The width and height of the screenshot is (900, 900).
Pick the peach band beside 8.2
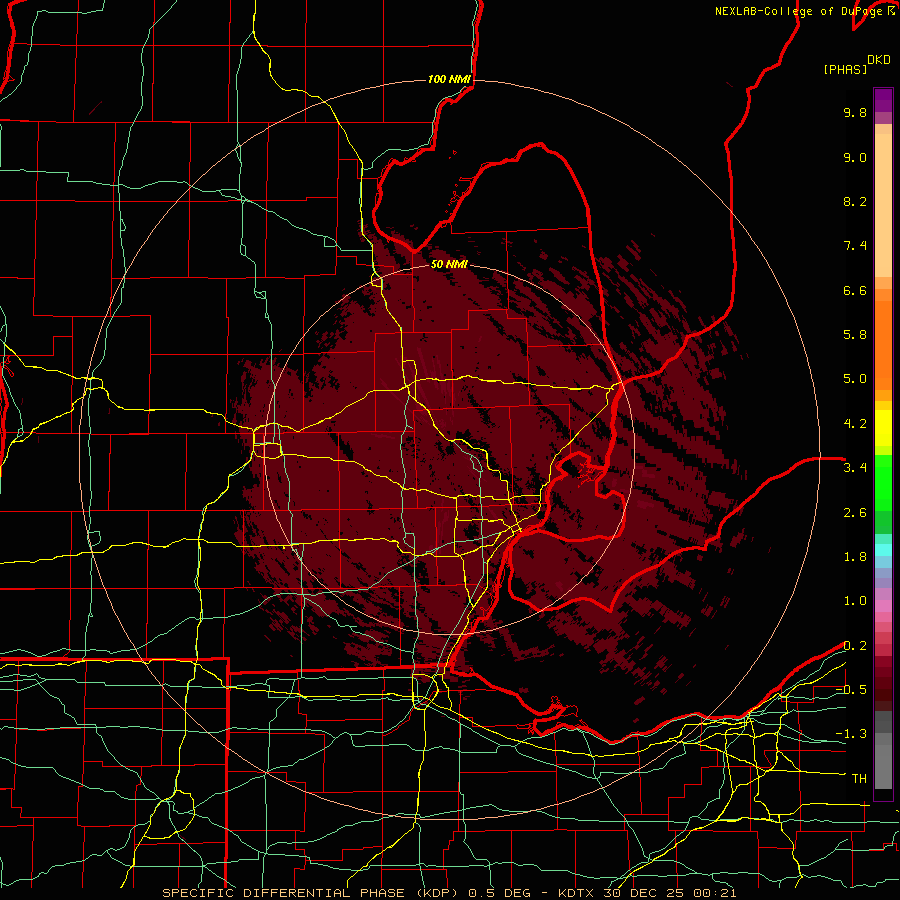[883, 205]
